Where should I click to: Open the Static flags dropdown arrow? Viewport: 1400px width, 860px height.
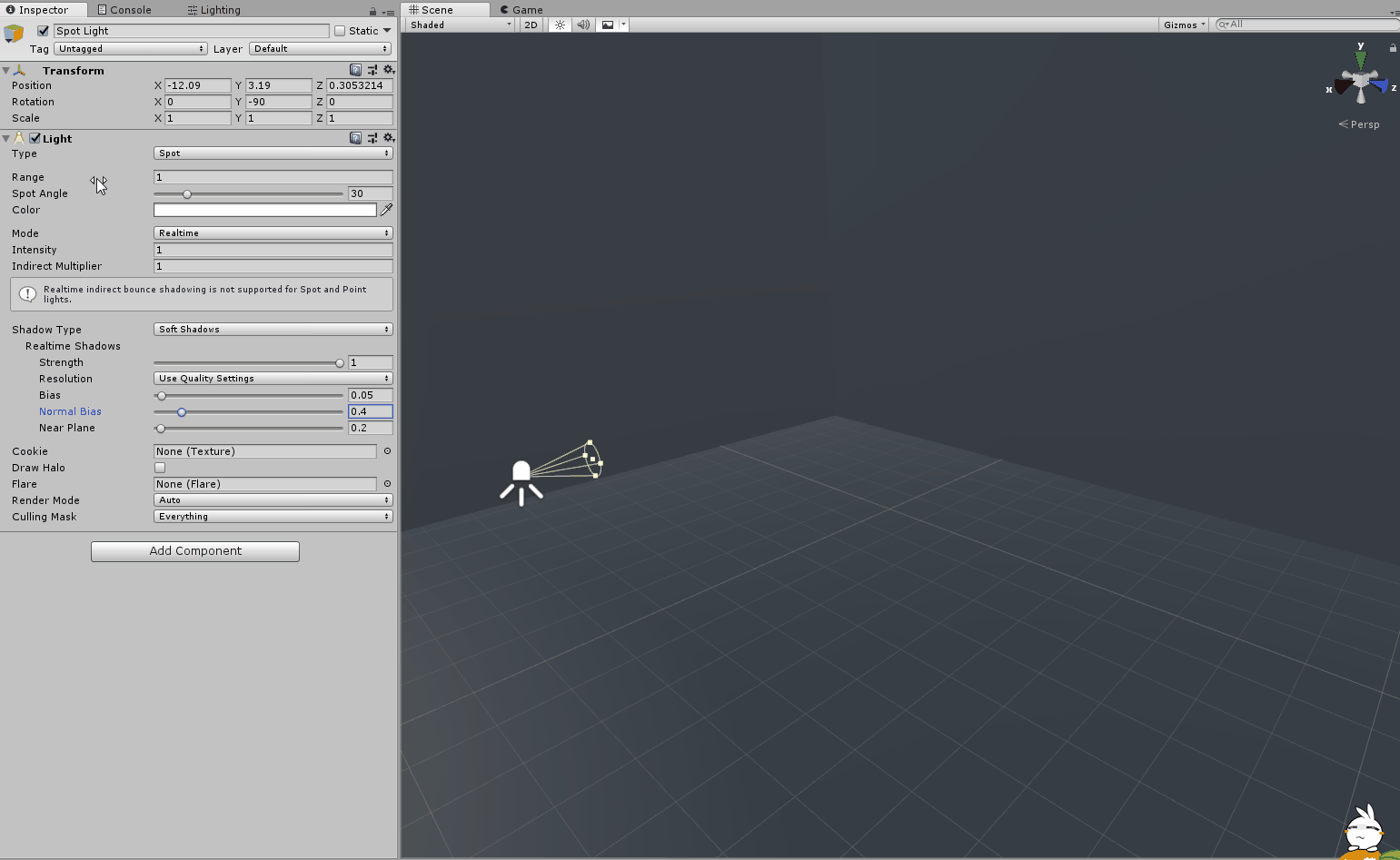pyautogui.click(x=387, y=31)
